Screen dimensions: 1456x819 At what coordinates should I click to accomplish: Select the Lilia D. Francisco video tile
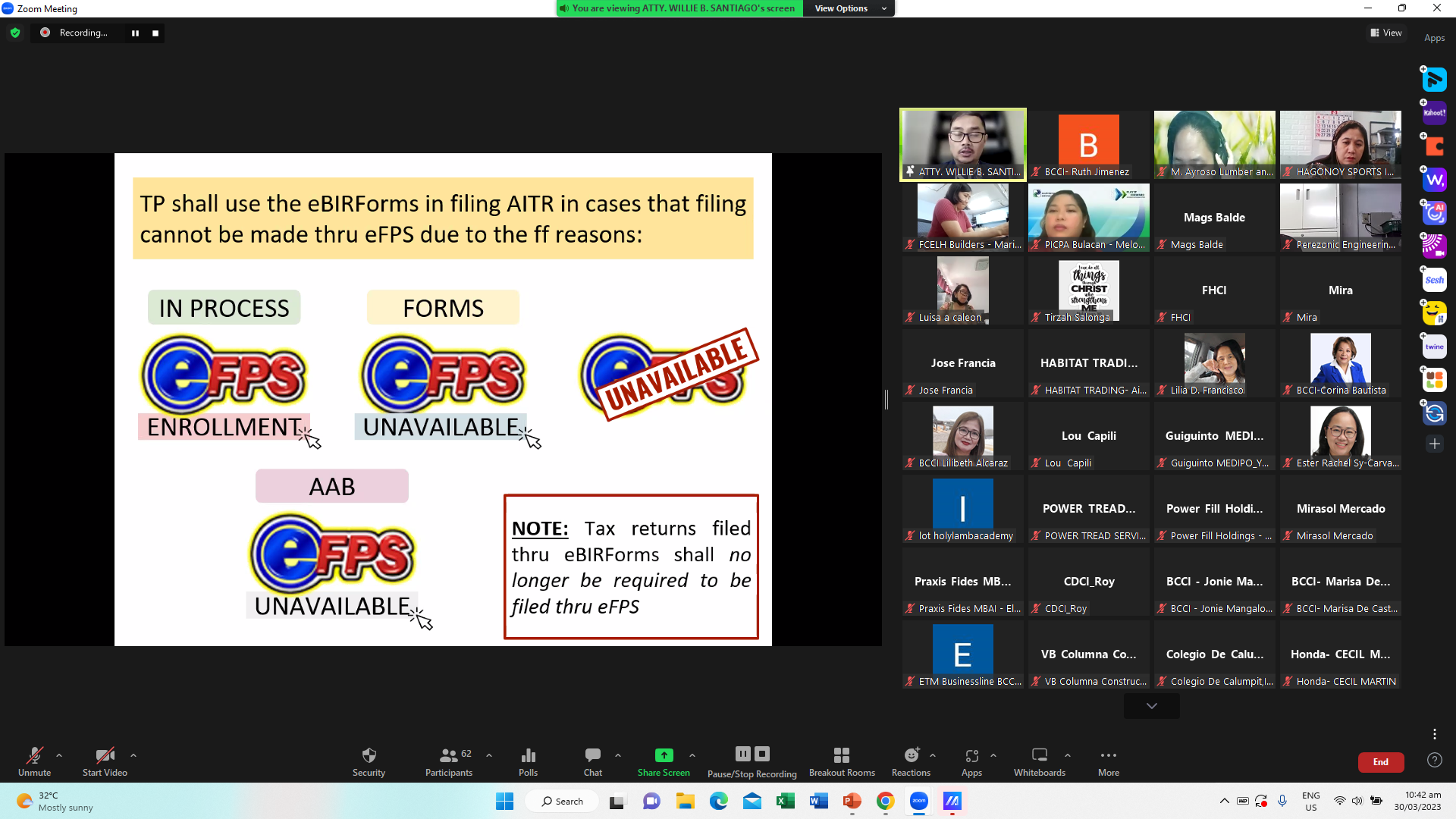coord(1215,363)
